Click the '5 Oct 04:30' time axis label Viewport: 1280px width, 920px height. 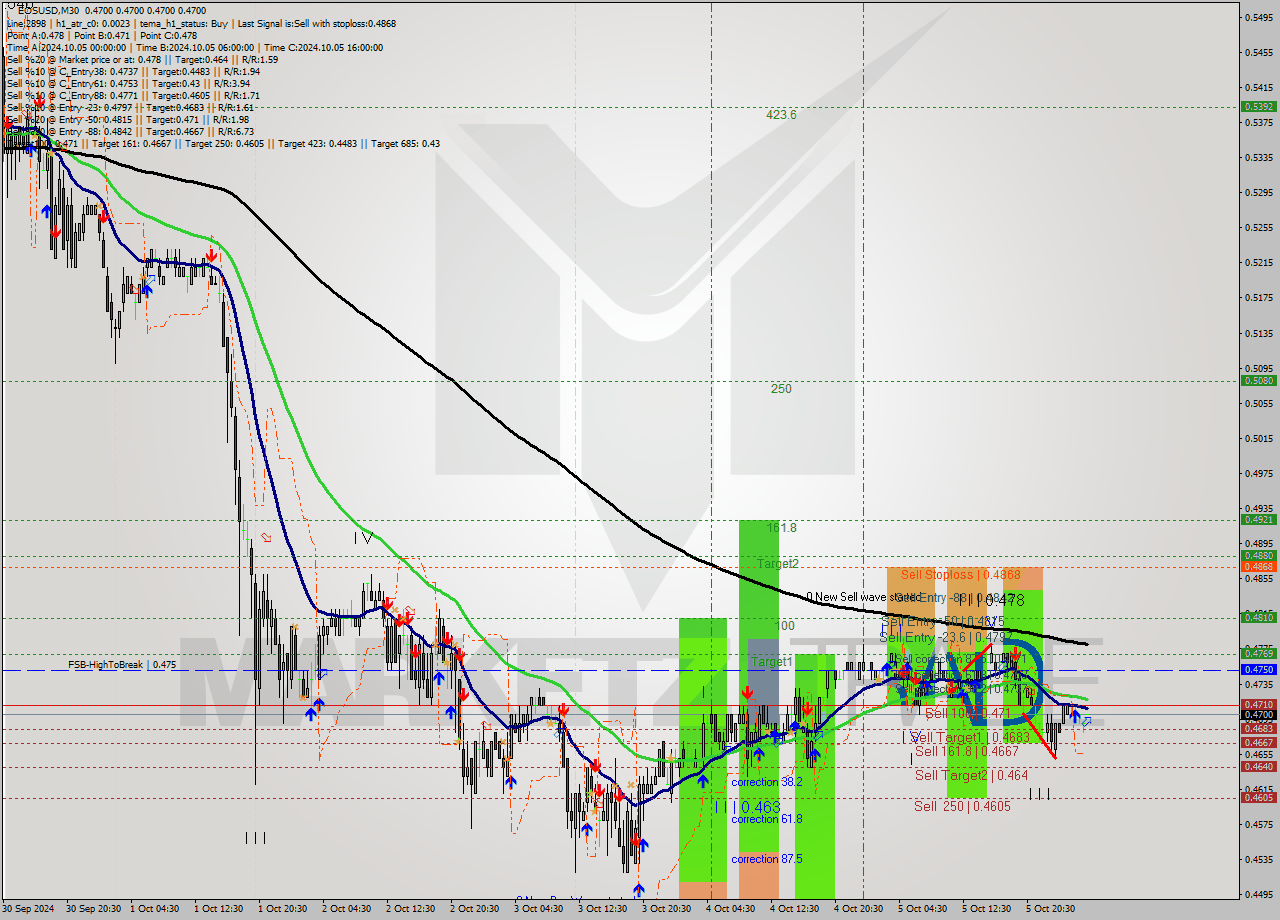tap(923, 909)
